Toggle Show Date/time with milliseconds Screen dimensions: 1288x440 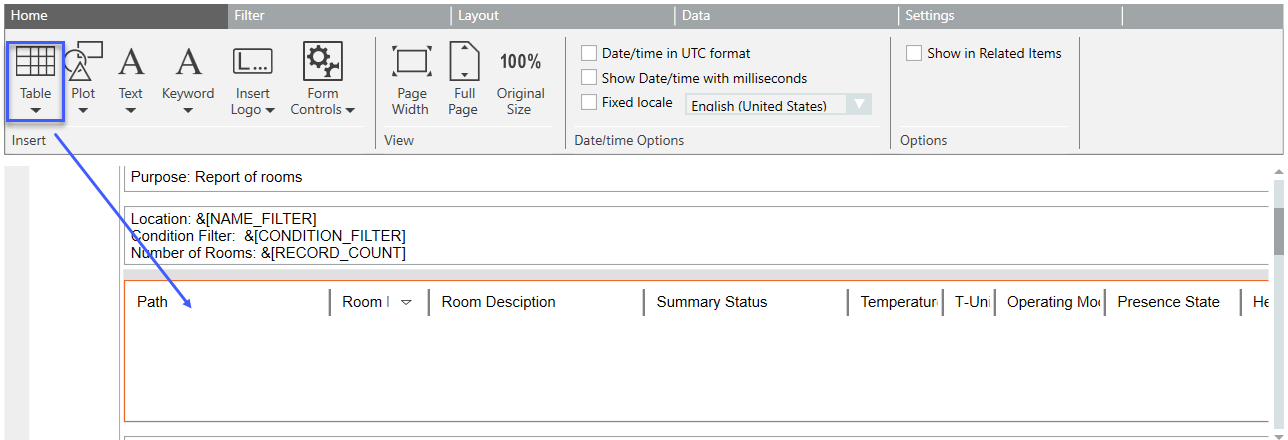(x=589, y=78)
